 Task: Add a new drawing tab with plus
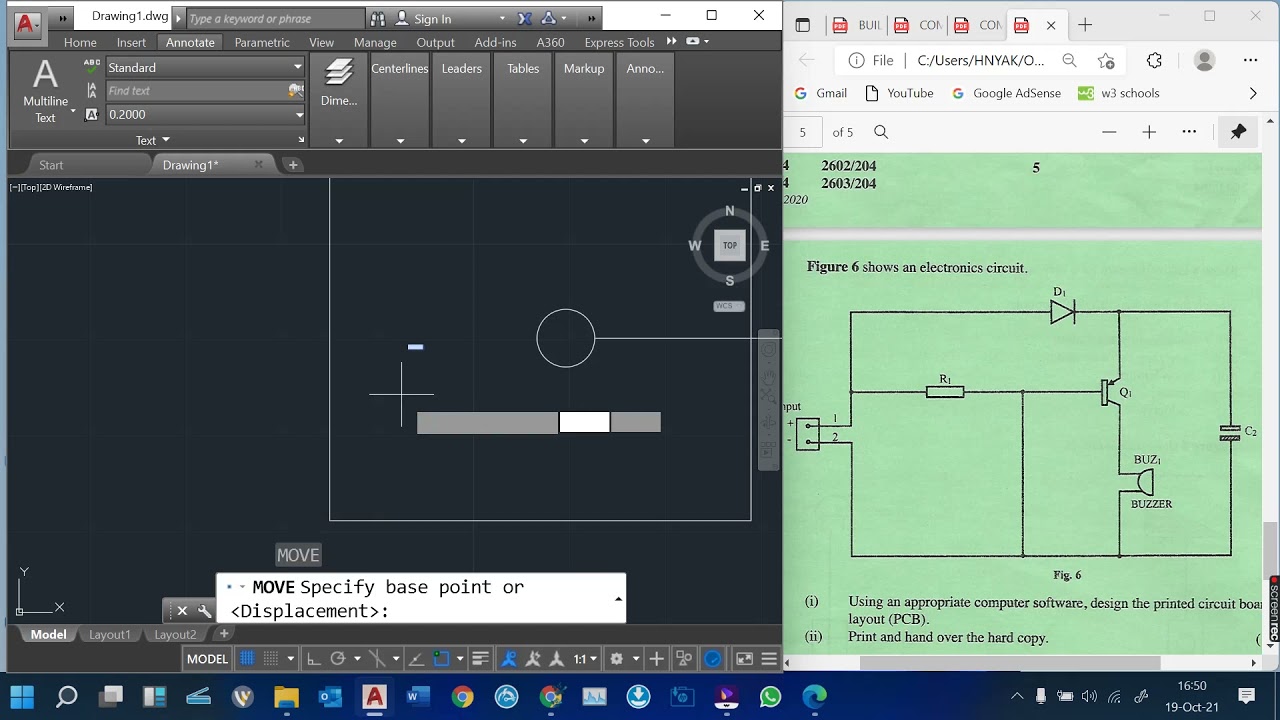coord(293,165)
